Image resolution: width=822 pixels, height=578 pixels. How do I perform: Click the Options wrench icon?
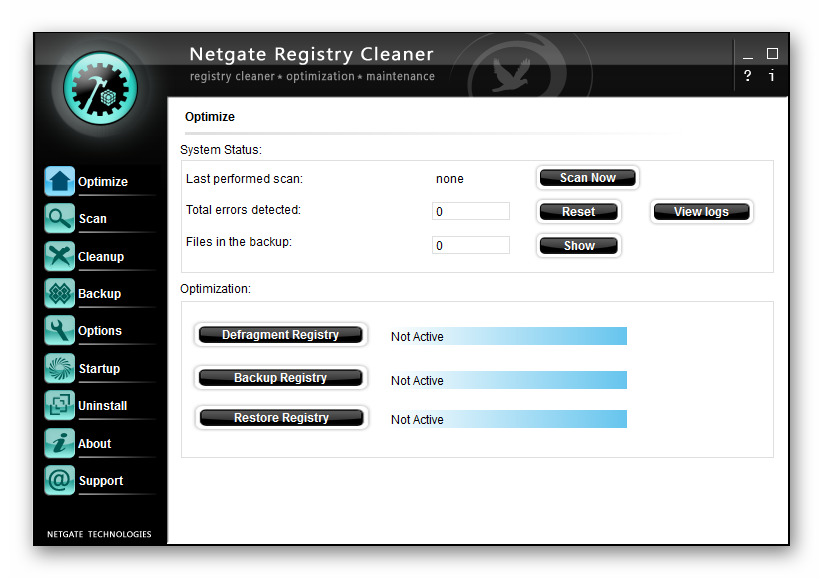click(x=59, y=330)
